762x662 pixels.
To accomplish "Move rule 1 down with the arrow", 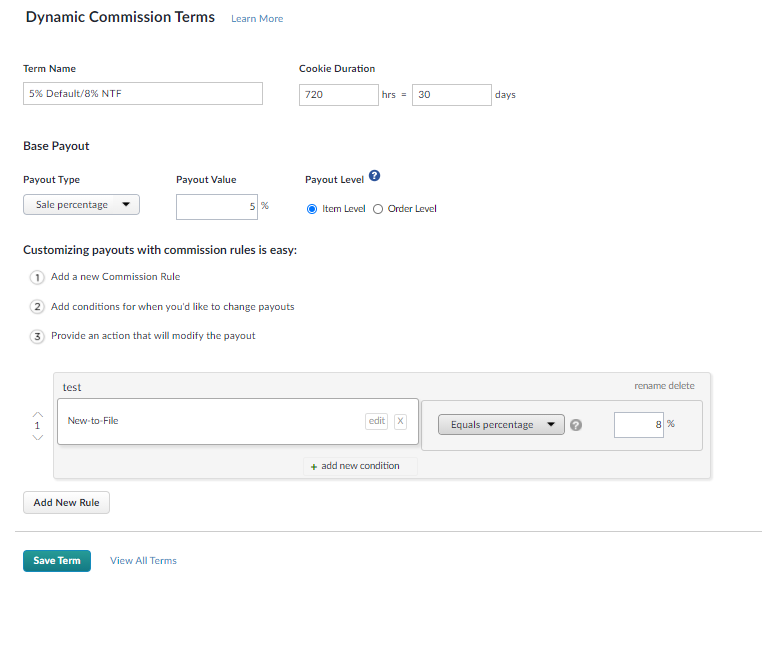I will coord(37,437).
